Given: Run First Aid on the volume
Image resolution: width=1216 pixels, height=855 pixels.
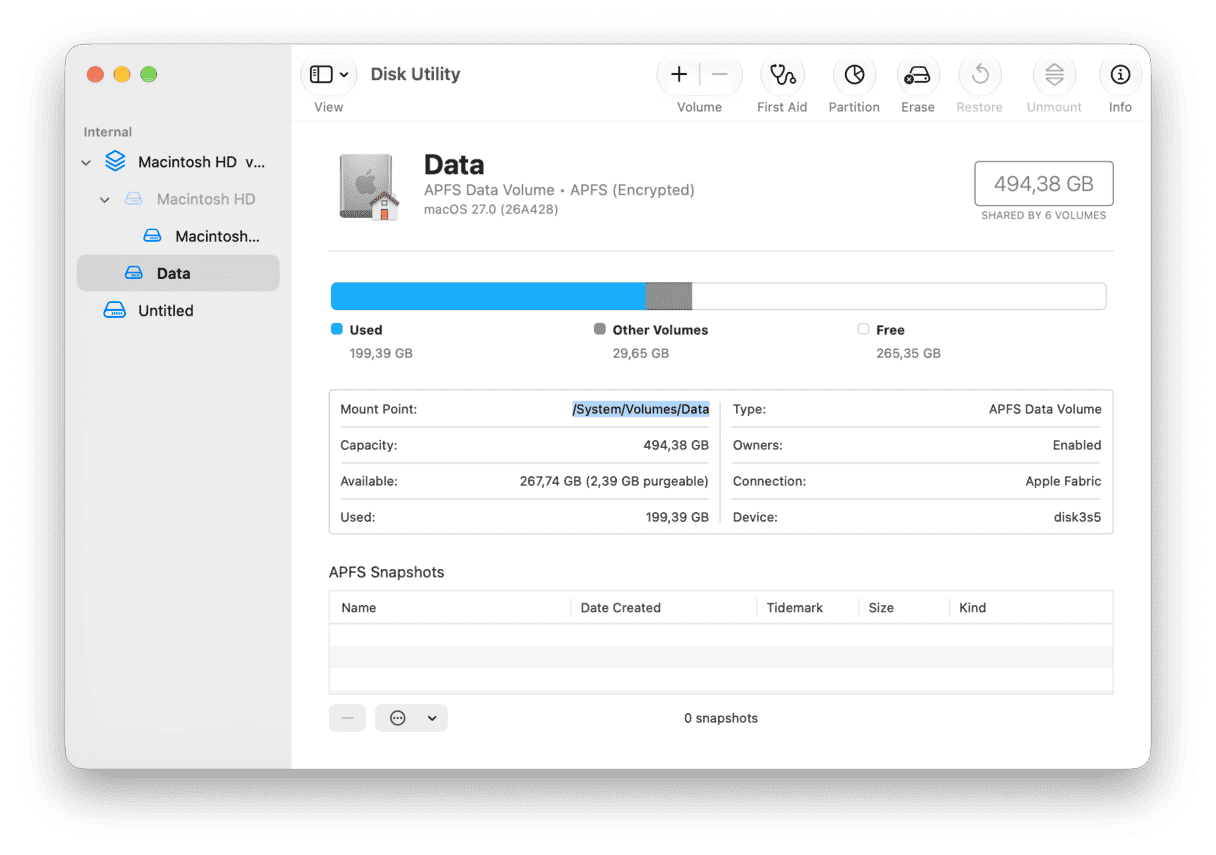Looking at the screenshot, I should pyautogui.click(x=782, y=74).
